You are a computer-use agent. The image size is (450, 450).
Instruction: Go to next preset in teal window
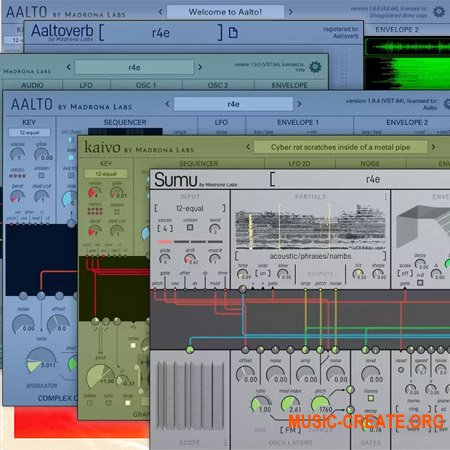[200, 67]
